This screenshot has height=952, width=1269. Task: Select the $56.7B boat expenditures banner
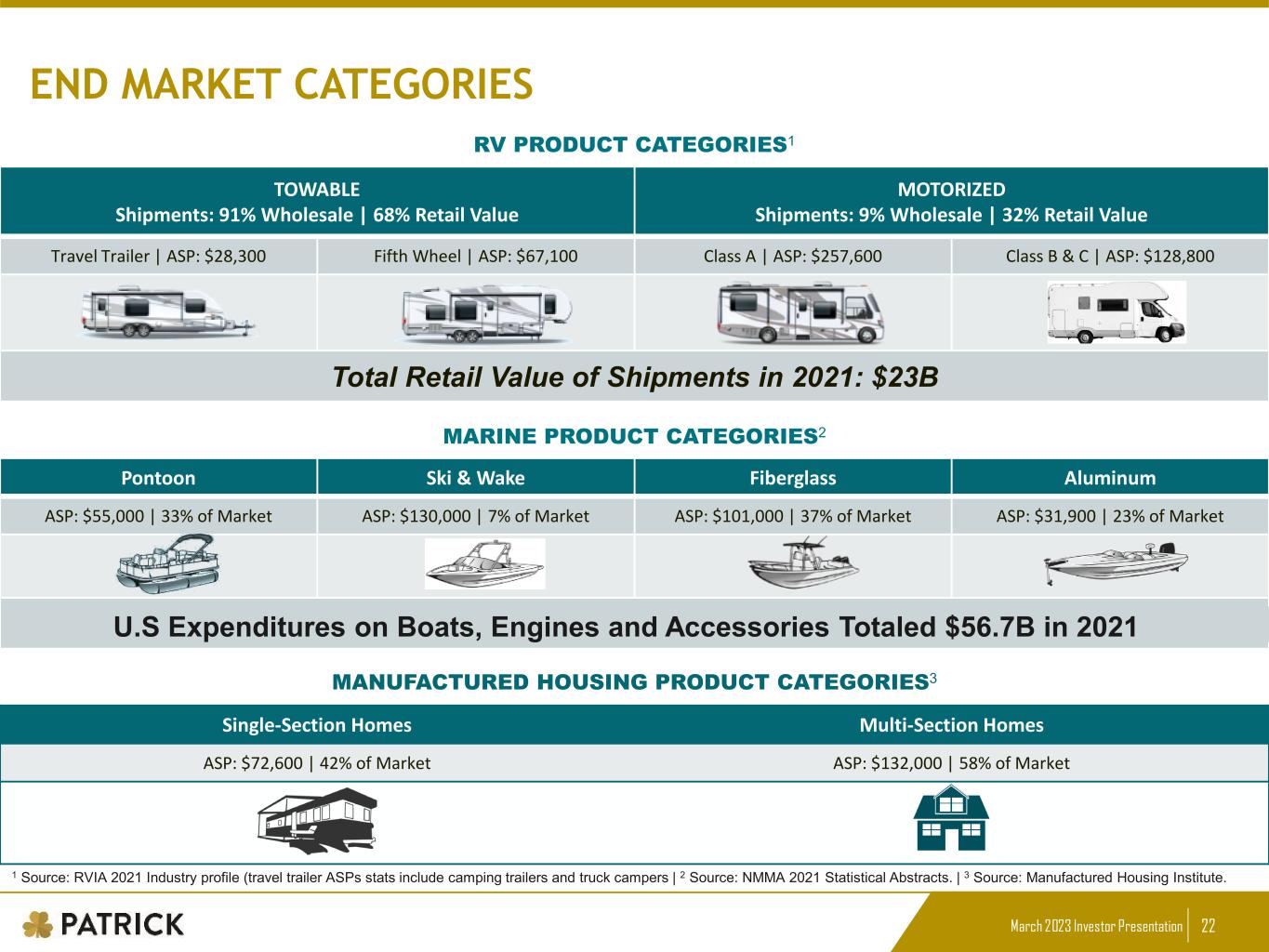(625, 627)
